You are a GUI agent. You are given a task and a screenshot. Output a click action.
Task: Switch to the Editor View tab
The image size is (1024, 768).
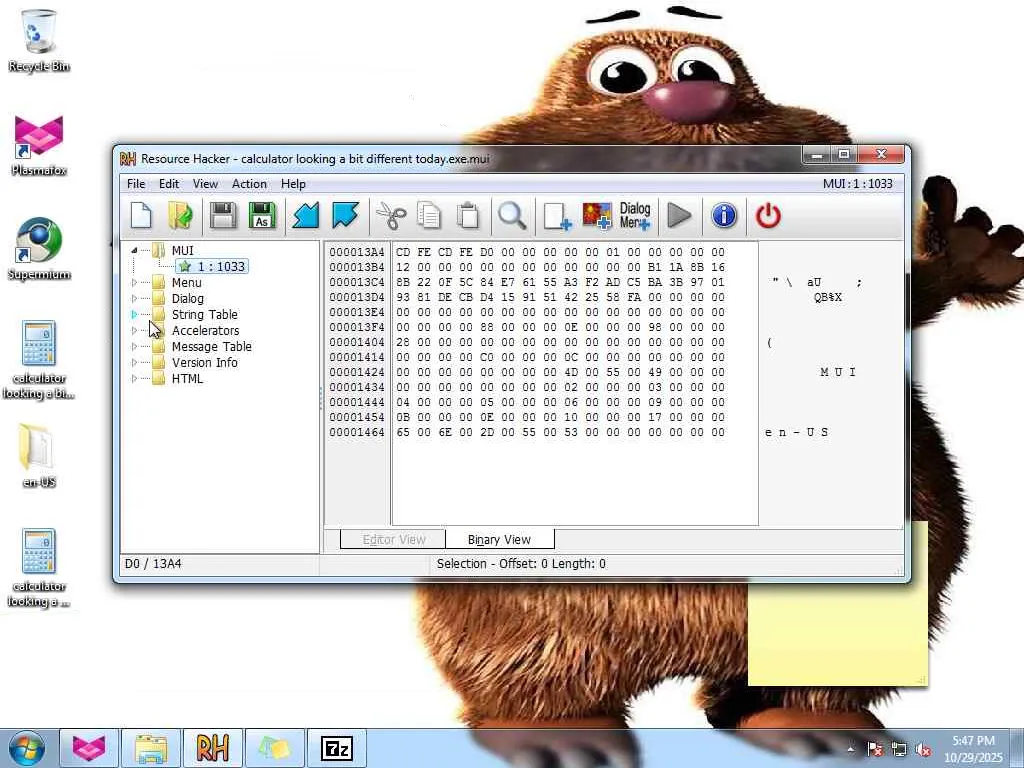click(394, 539)
